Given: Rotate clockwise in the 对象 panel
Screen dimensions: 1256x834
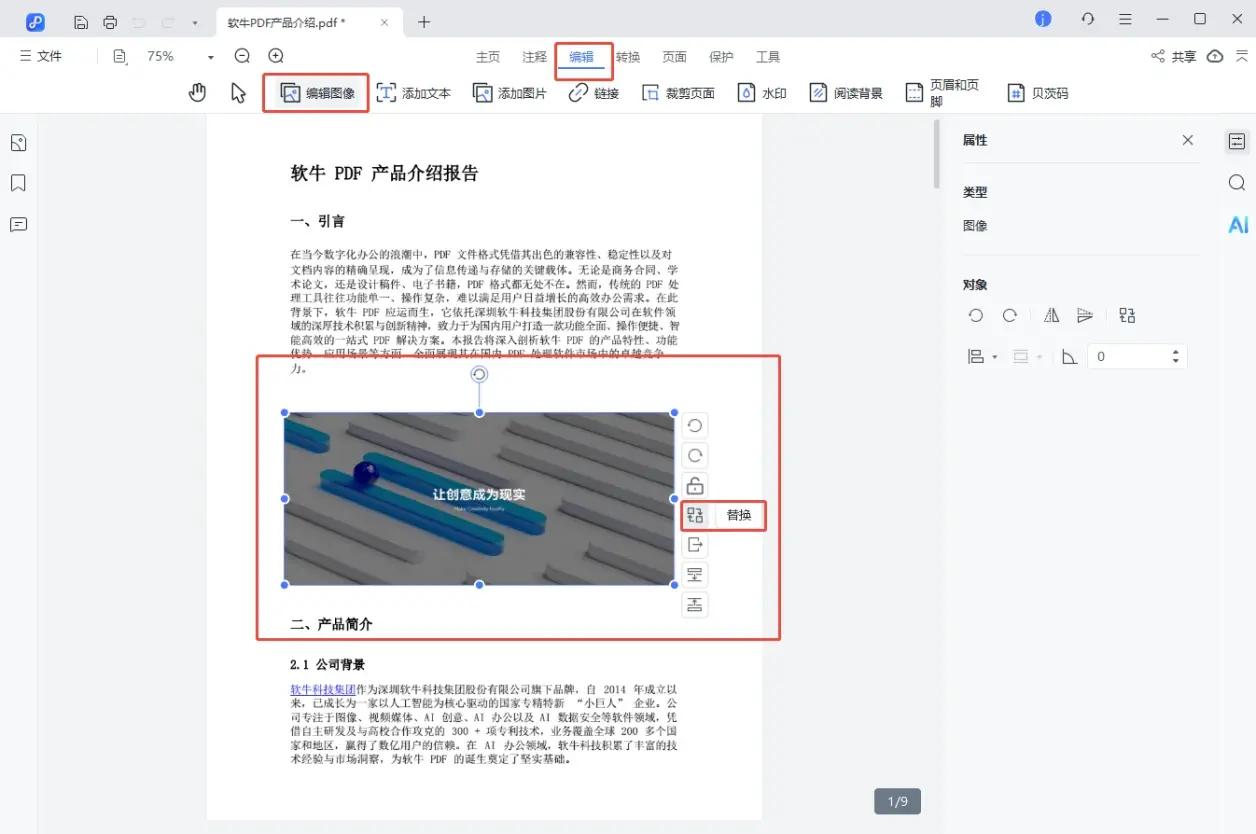Looking at the screenshot, I should coord(1010,316).
